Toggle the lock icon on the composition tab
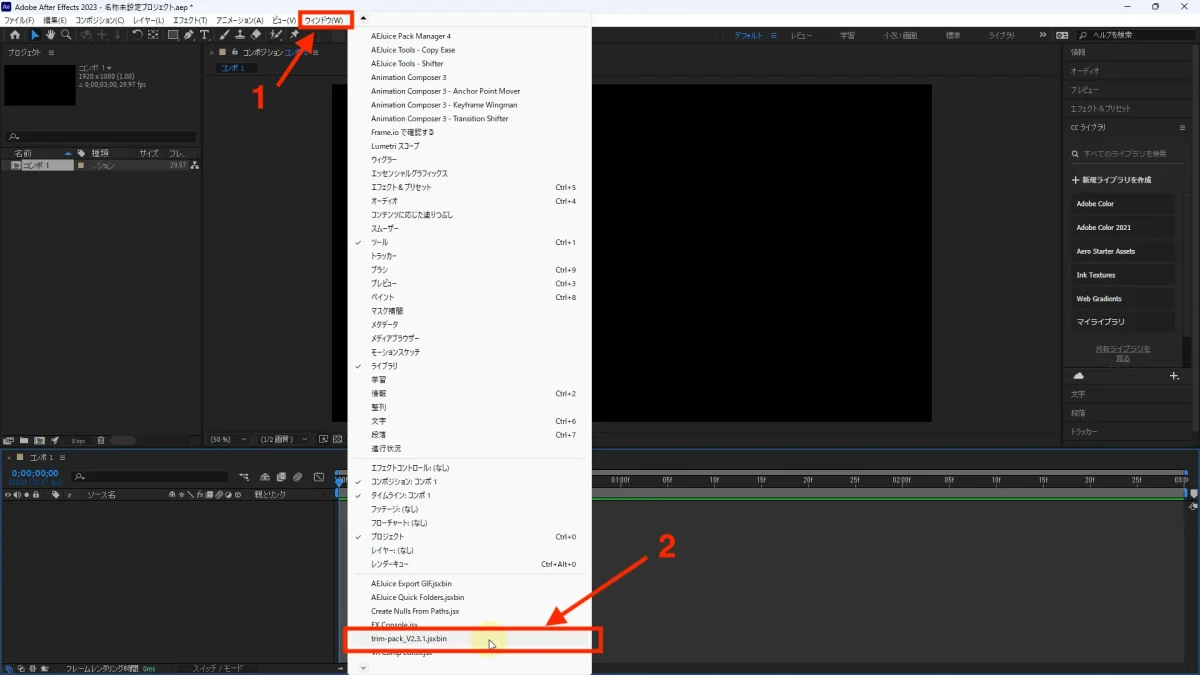 coord(234,52)
